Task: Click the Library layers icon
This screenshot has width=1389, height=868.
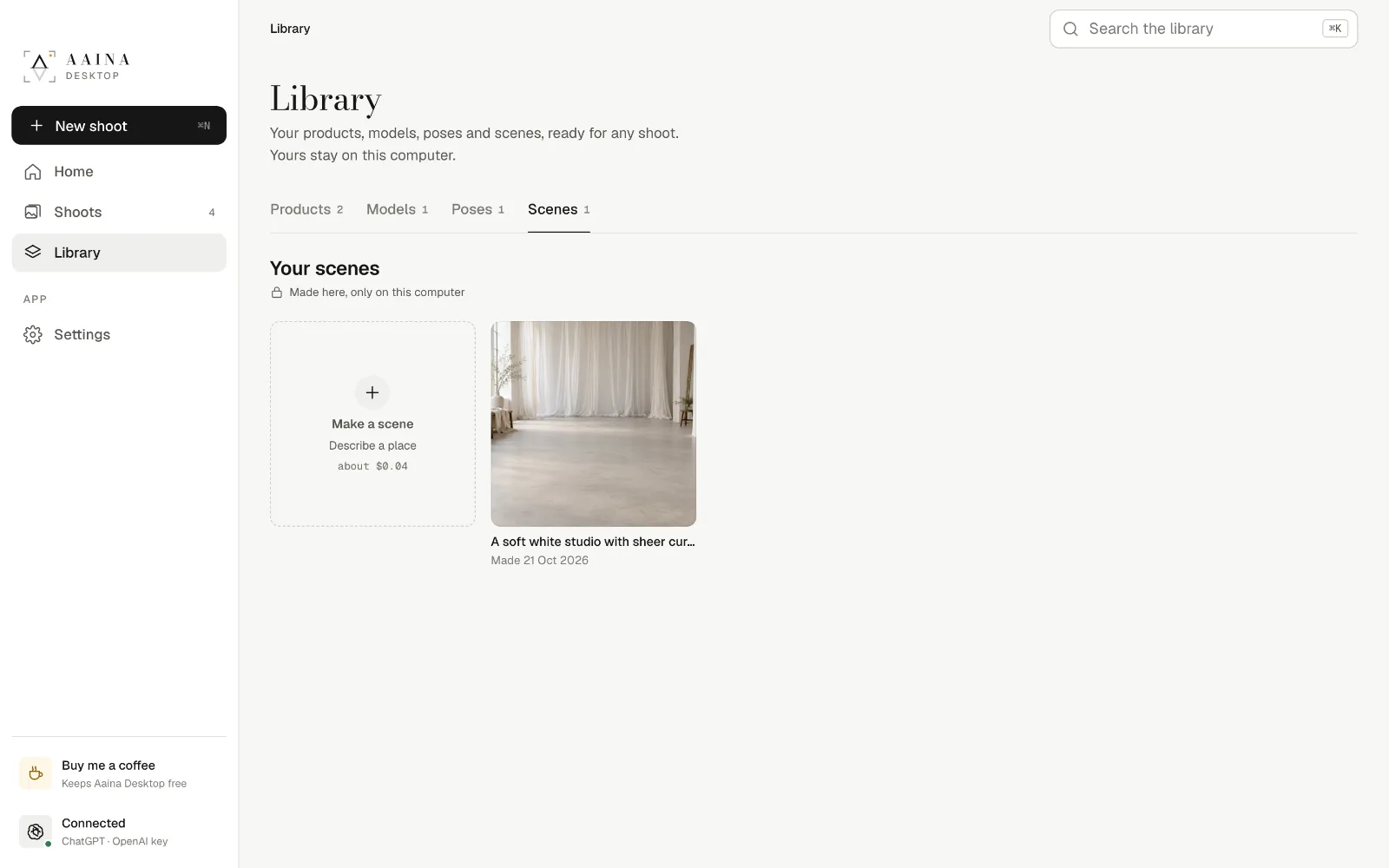Action: (33, 253)
